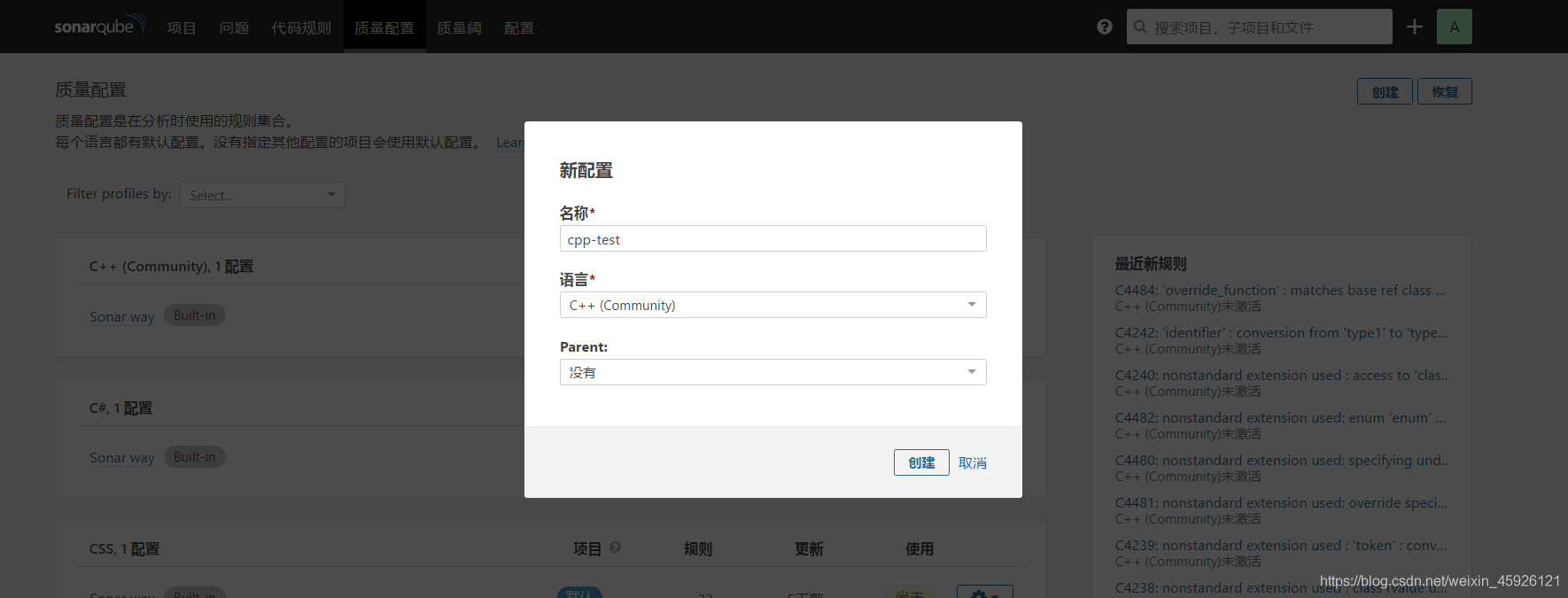The image size is (1568, 598).
Task: Open the Parent dropdown showing 没有
Action: (x=772, y=372)
